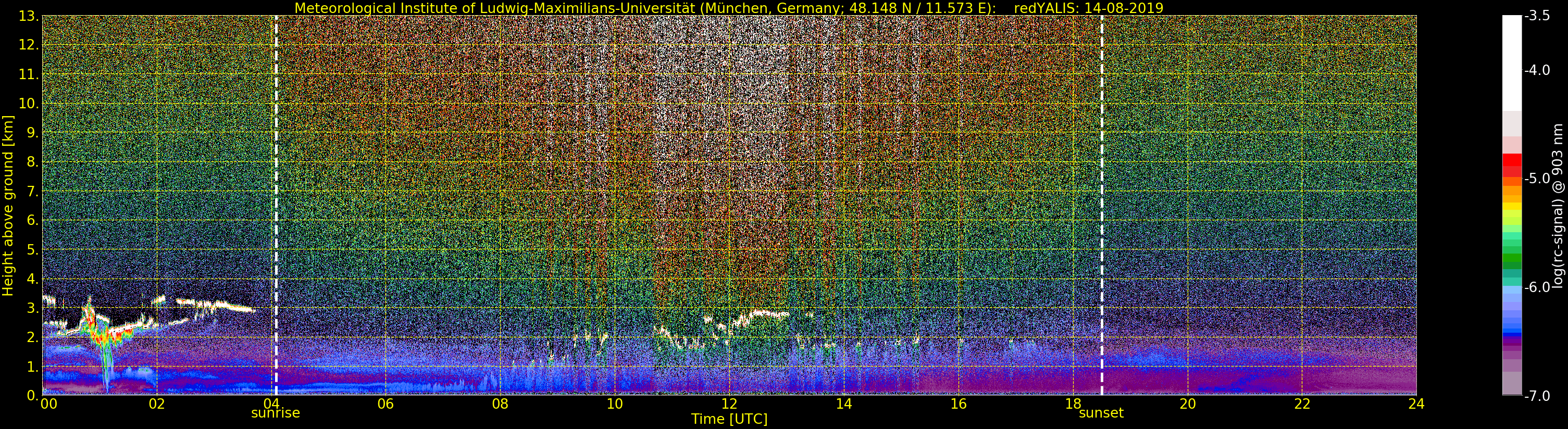This screenshot has height=429, width=1568.
Task: Click the green band in the colorbar
Action: coord(1512,260)
